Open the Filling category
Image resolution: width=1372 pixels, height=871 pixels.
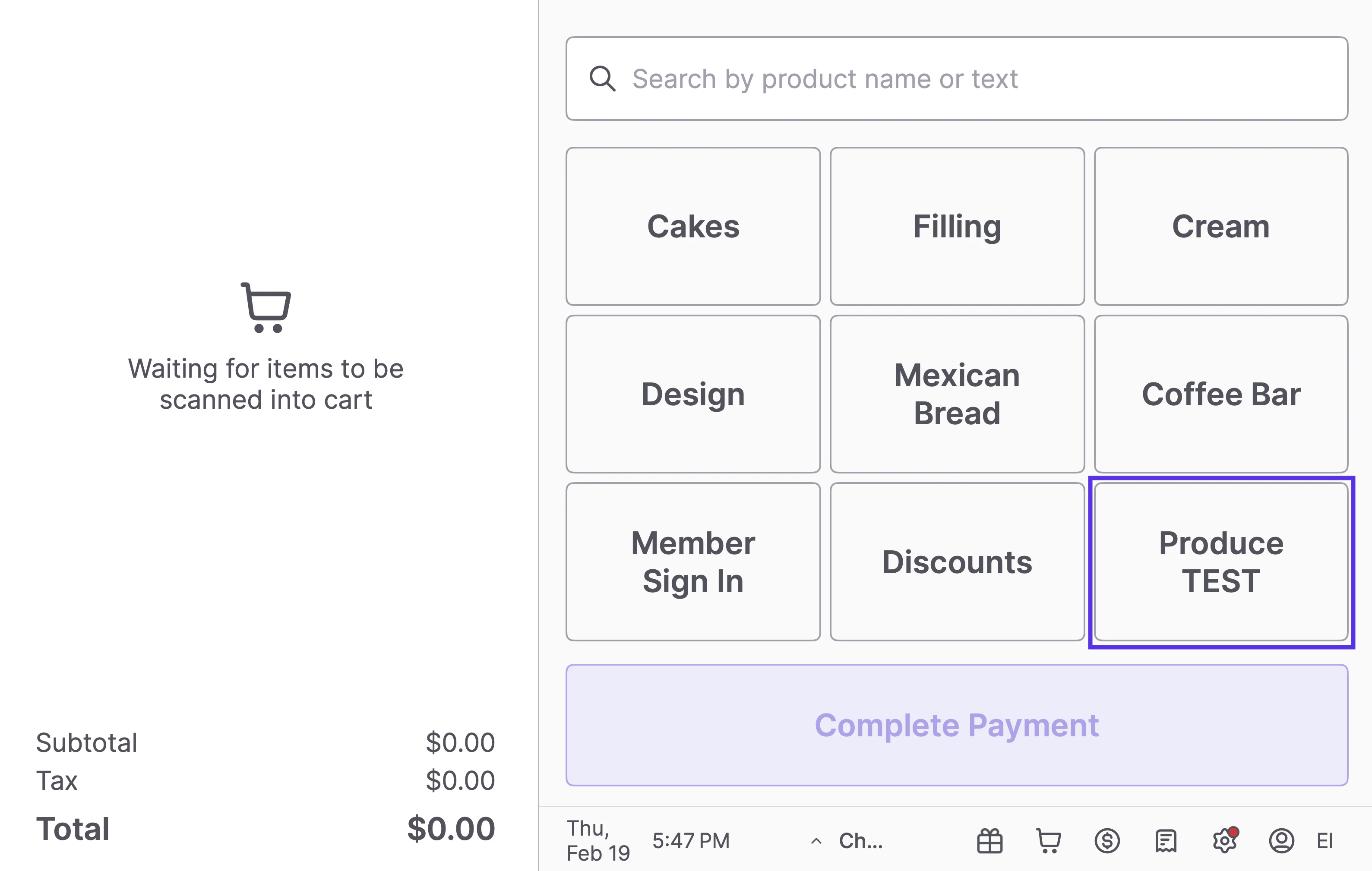click(x=957, y=226)
